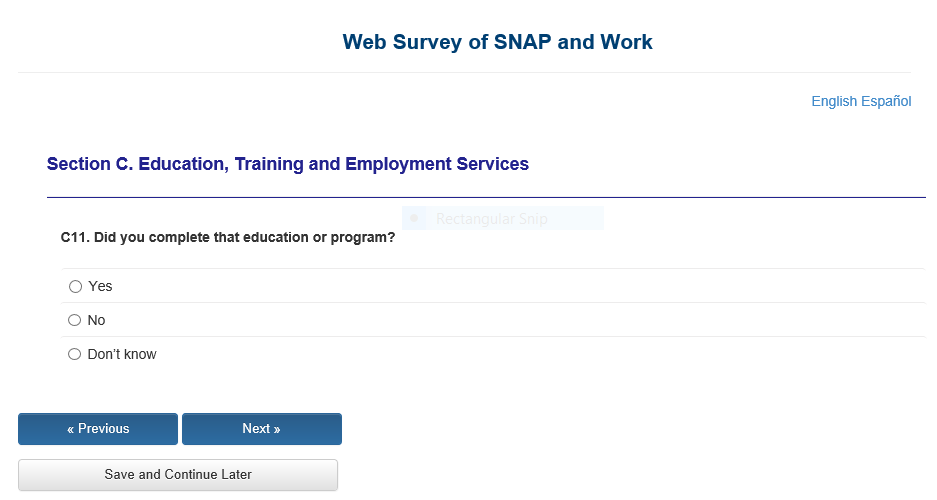
Task: Click the « arrow on Previous button
Action: coord(71,428)
